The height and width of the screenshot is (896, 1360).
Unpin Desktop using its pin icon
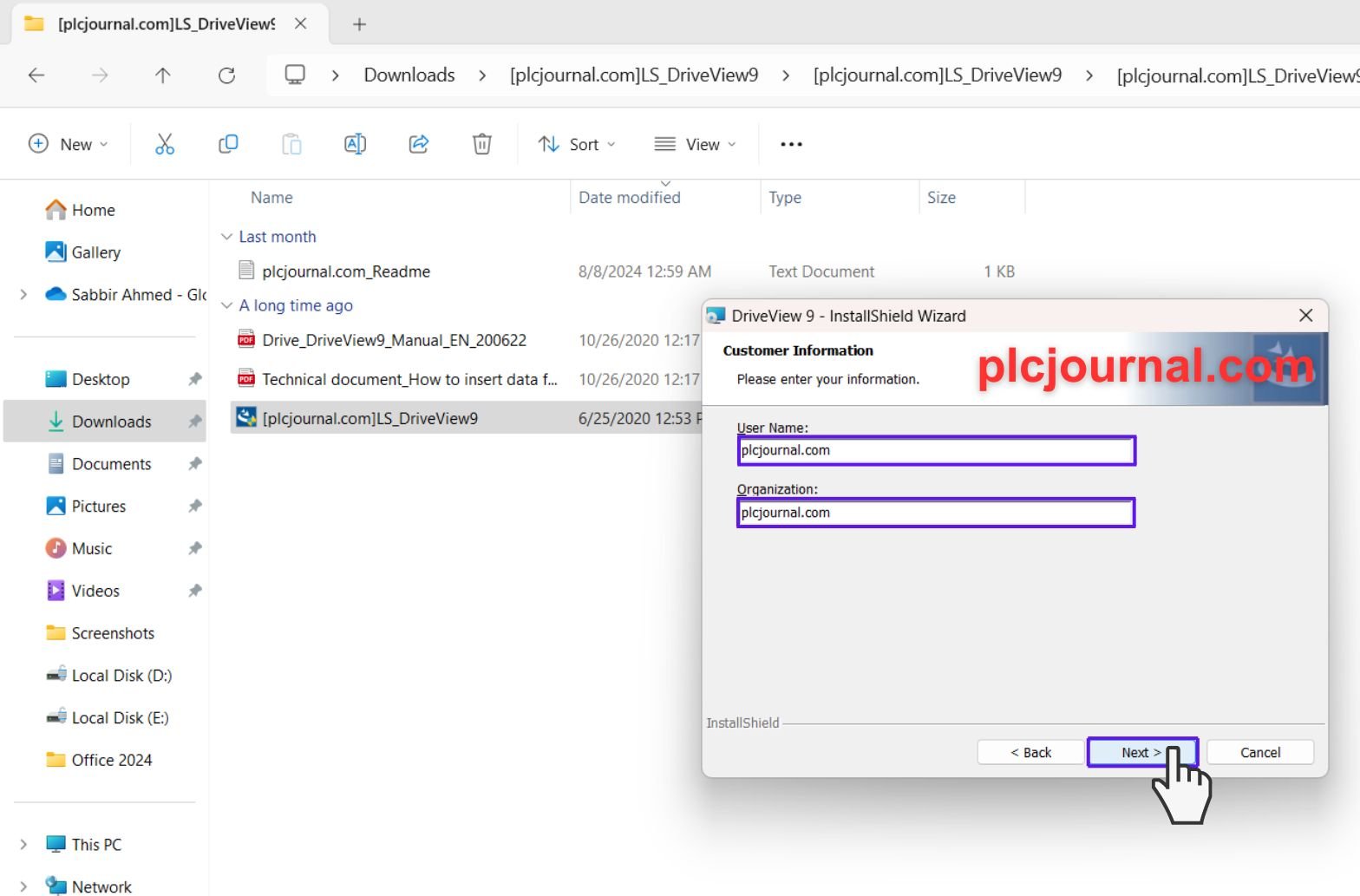(x=195, y=379)
